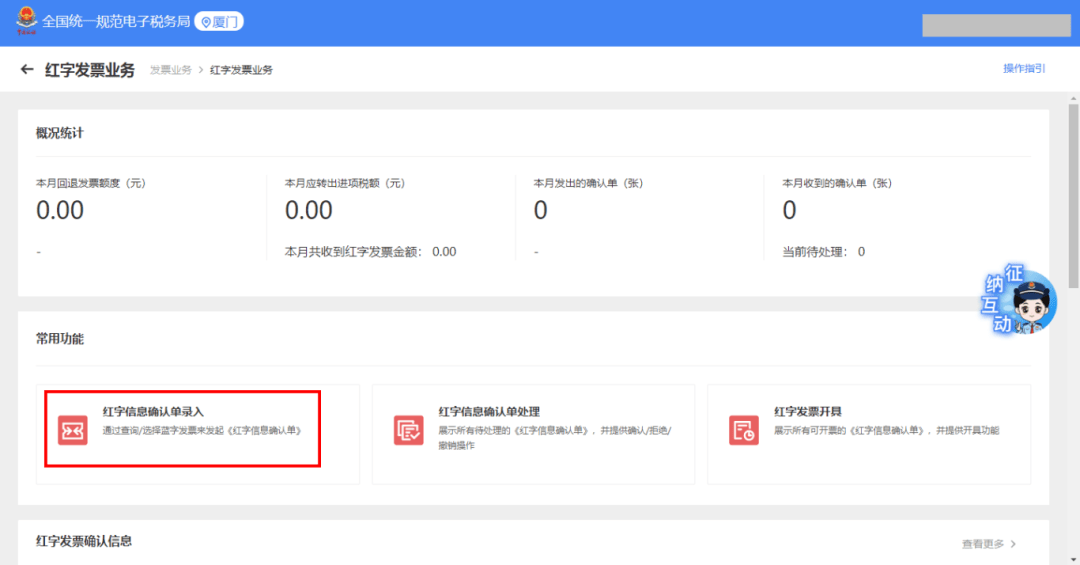Click the 红字信息确认单录入 ticket icon

click(x=72, y=429)
